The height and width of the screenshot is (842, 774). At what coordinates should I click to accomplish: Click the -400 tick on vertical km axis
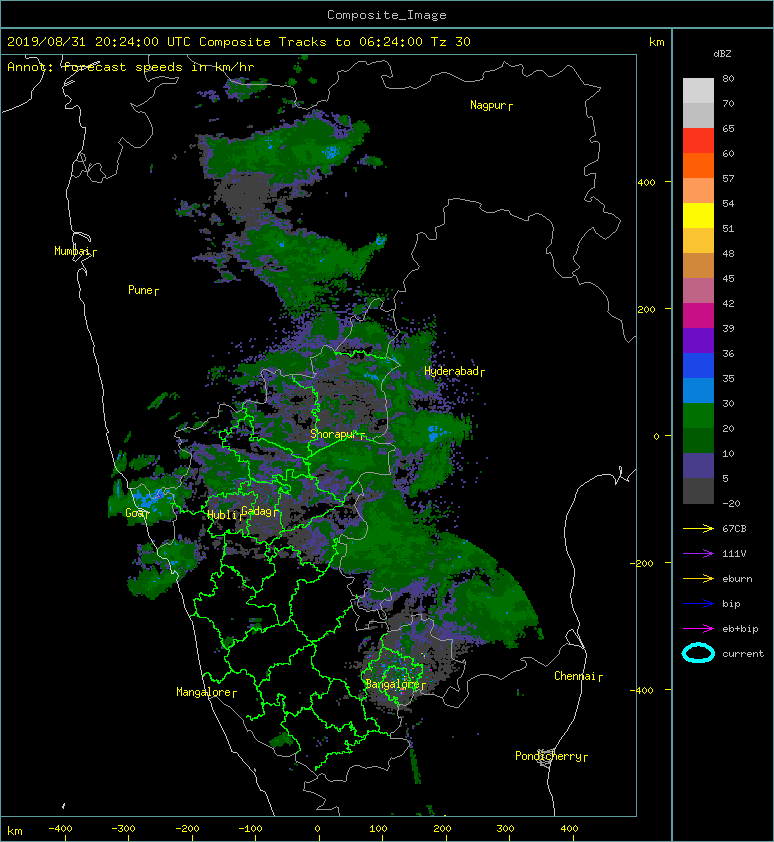[x=642, y=691]
